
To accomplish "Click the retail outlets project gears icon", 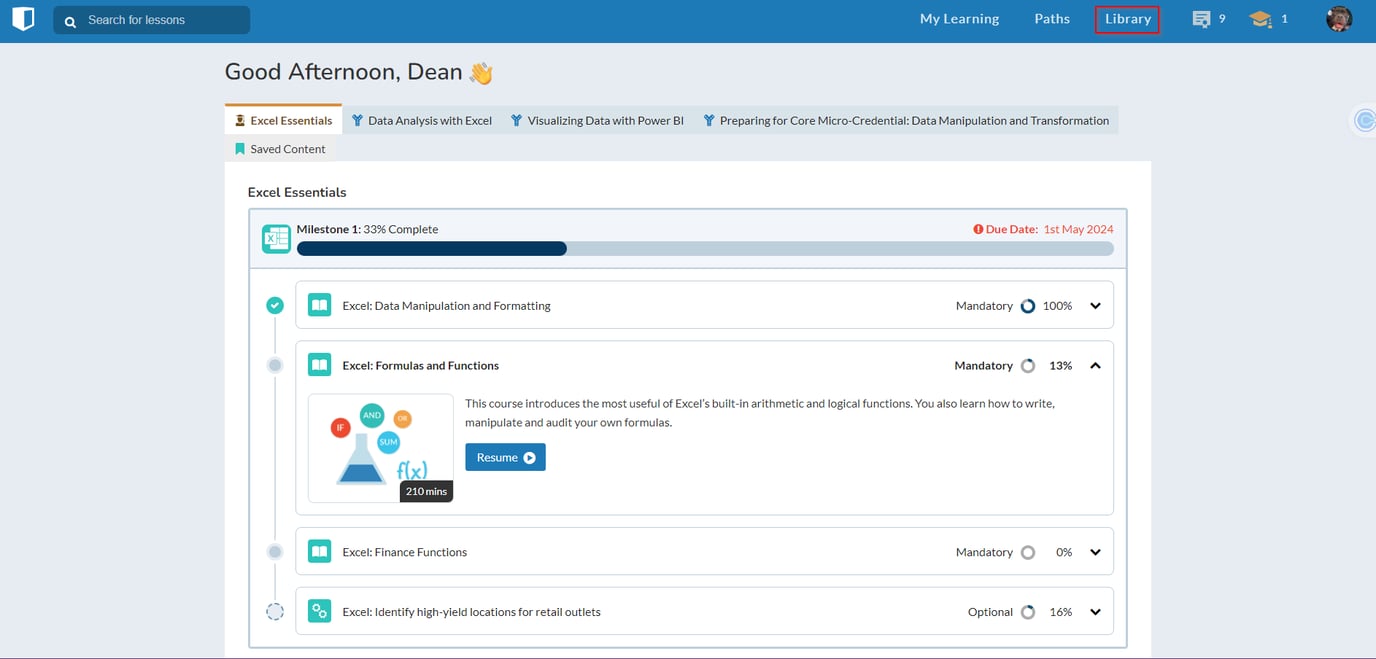I will (319, 611).
